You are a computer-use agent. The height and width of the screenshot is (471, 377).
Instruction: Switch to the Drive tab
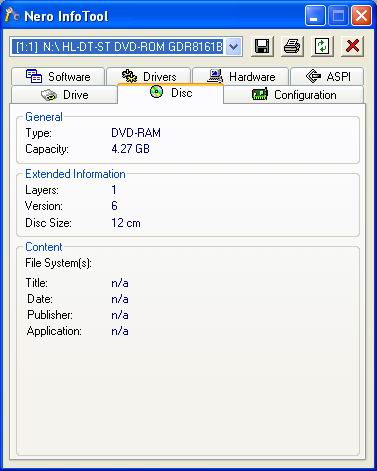pyautogui.click(x=64, y=95)
